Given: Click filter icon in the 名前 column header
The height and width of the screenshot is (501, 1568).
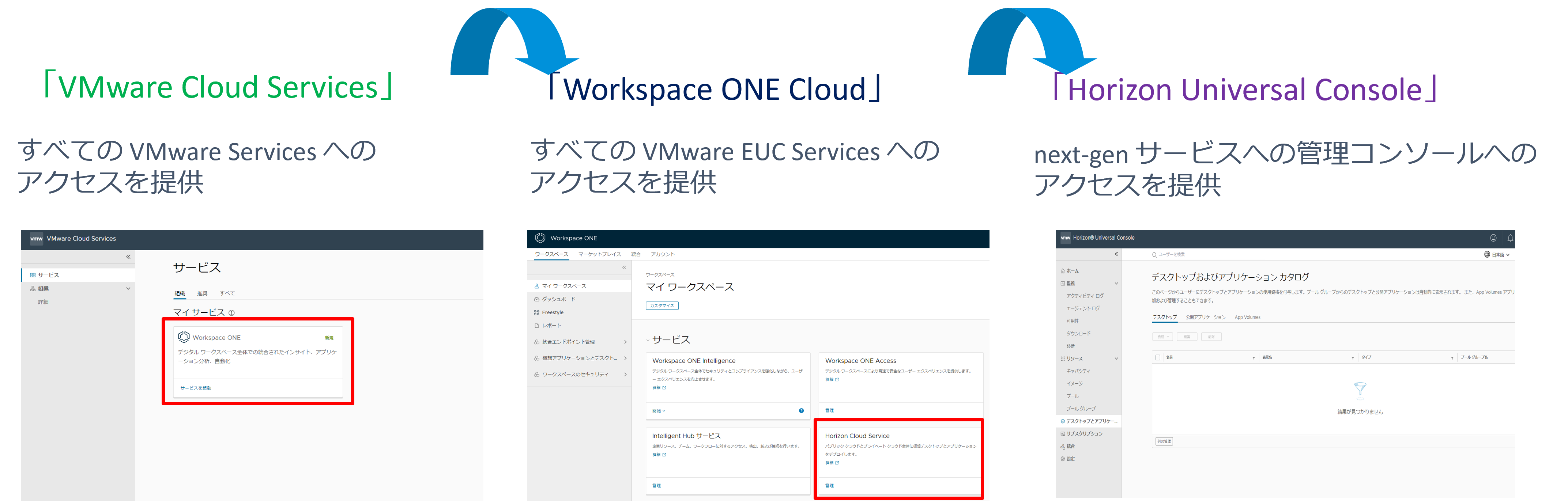Looking at the screenshot, I should click(1254, 358).
